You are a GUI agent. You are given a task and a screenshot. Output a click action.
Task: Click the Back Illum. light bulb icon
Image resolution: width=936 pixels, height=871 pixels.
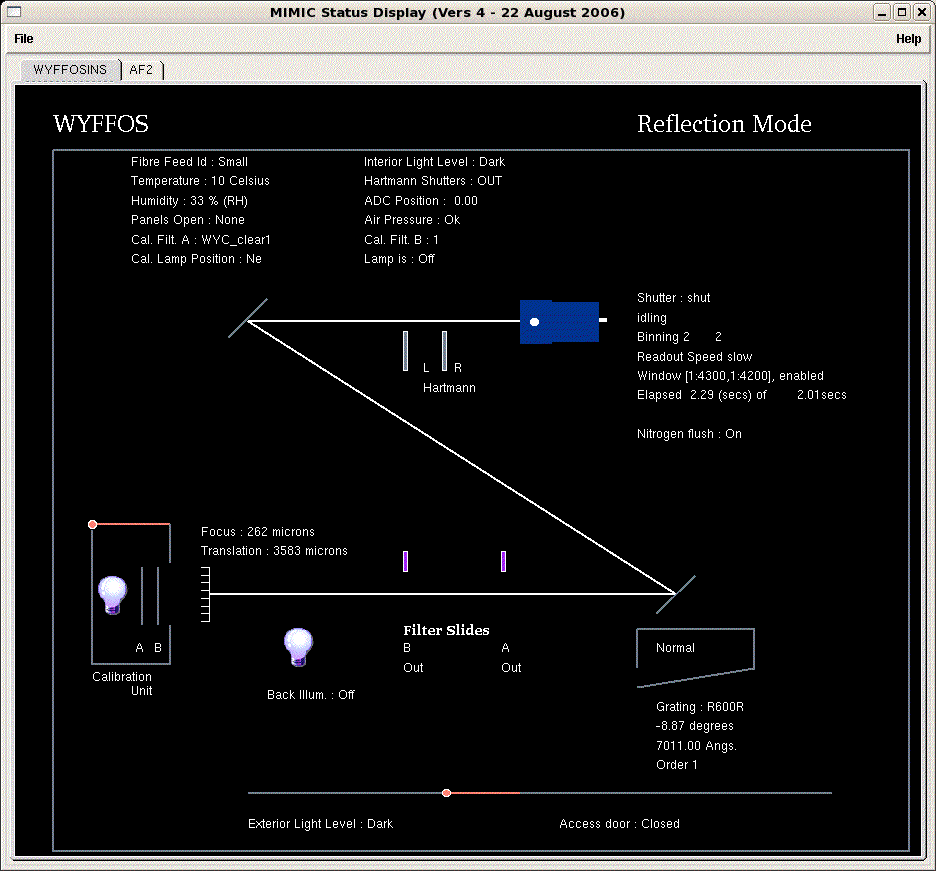[x=298, y=648]
